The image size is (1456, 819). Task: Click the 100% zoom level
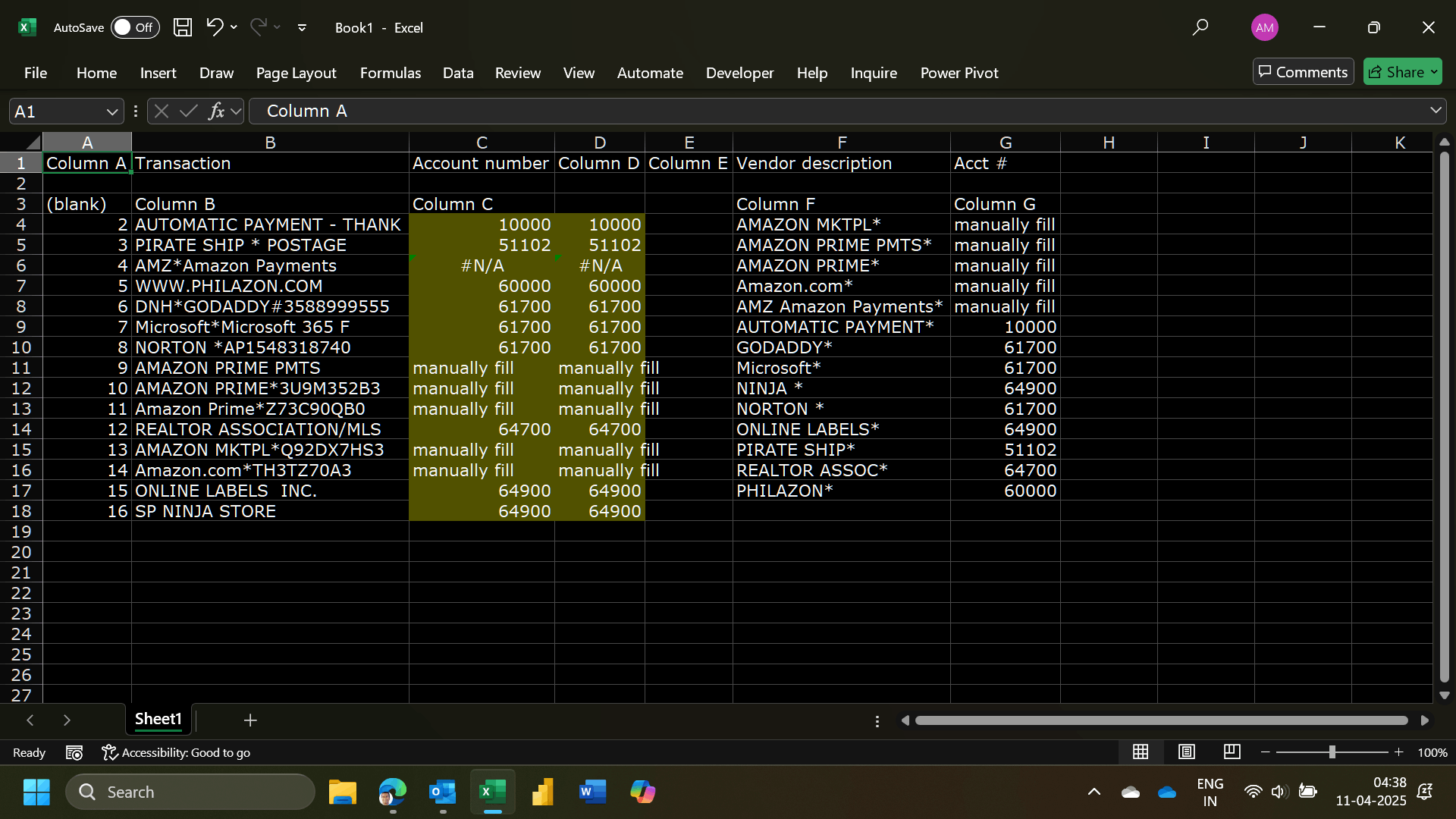coord(1432,753)
